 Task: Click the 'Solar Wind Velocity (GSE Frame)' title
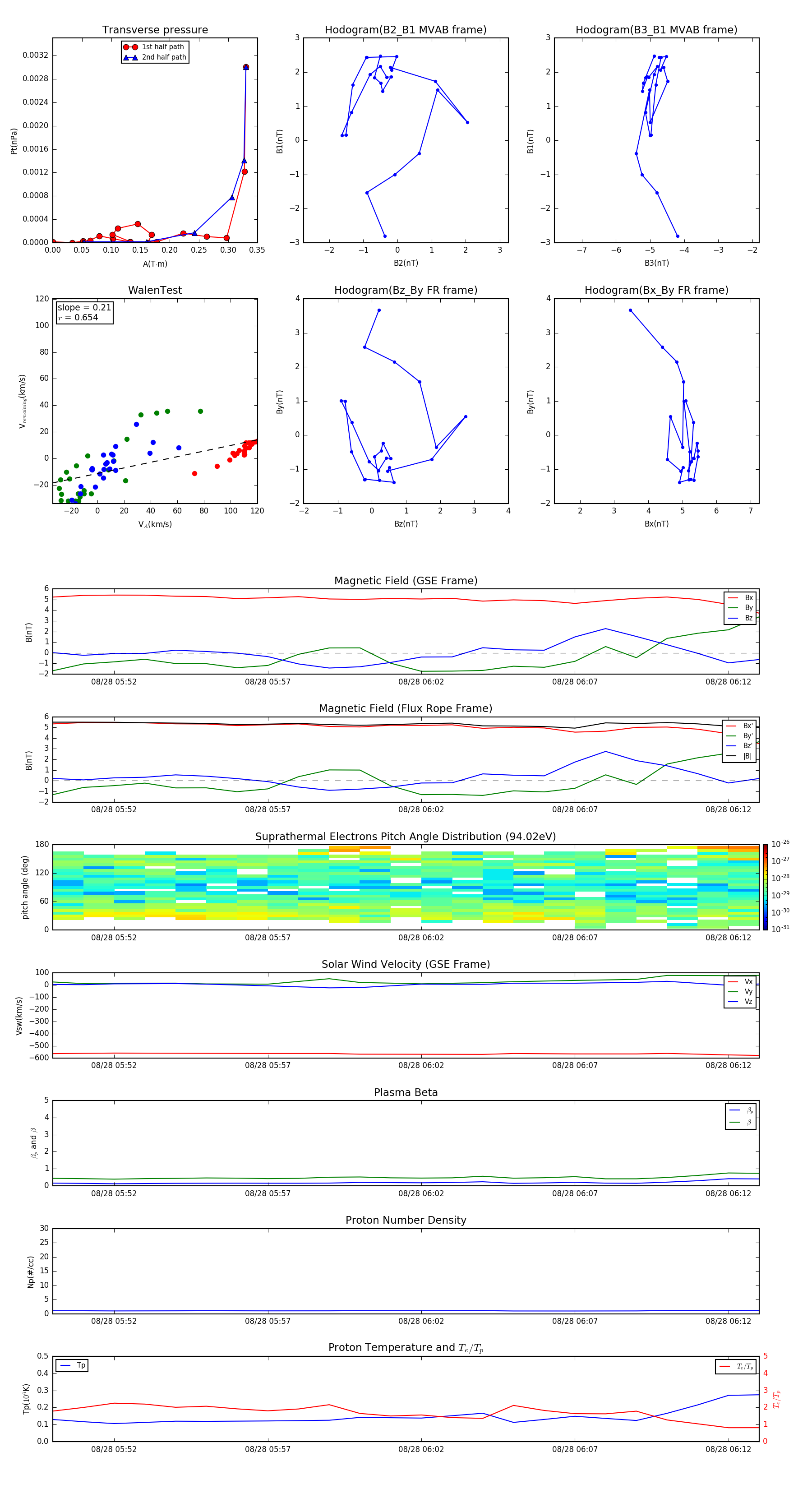point(406,965)
